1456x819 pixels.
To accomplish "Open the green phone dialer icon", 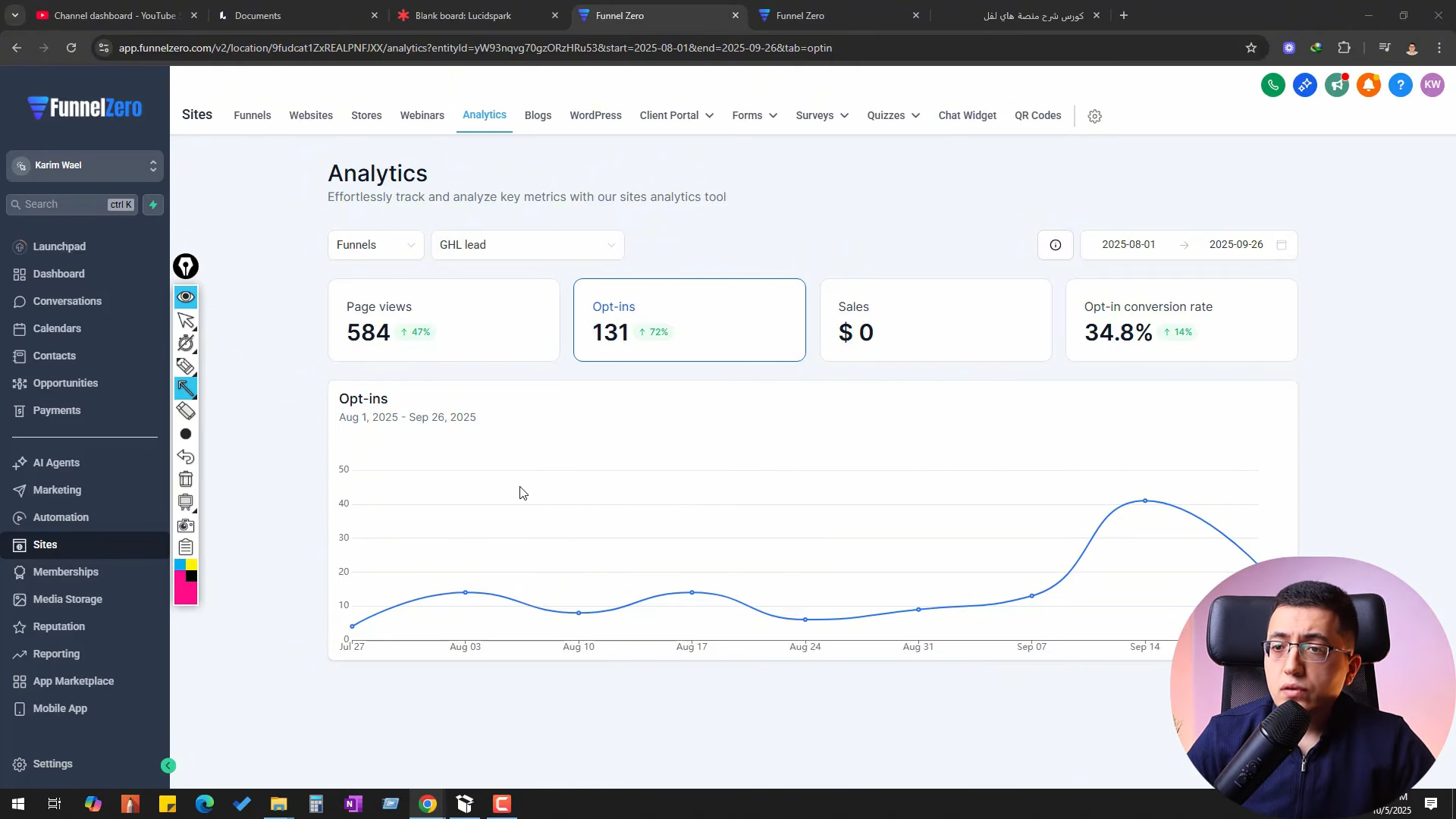I will 1272,85.
